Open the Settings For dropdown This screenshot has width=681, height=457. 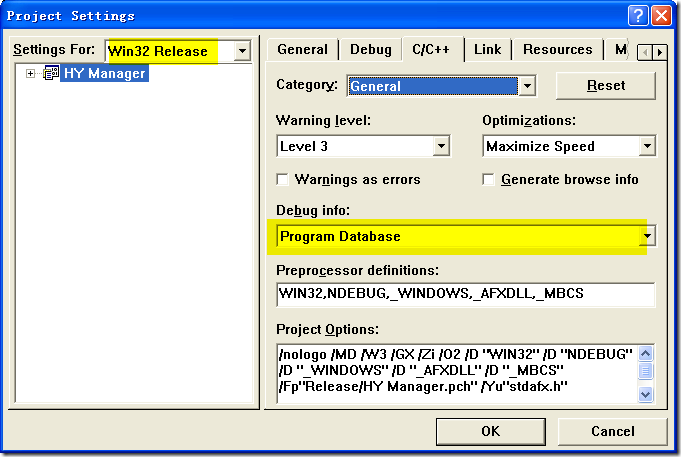(242, 51)
